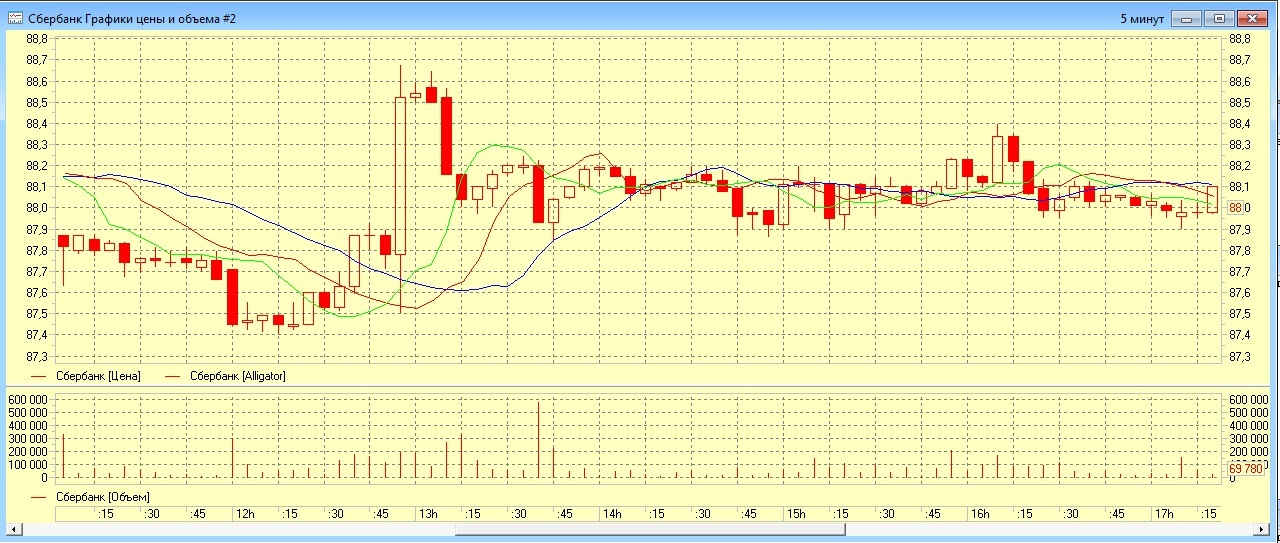This screenshot has height=543, width=1280.
Task: Click the 15h mark on time axis
Action: (x=796, y=513)
